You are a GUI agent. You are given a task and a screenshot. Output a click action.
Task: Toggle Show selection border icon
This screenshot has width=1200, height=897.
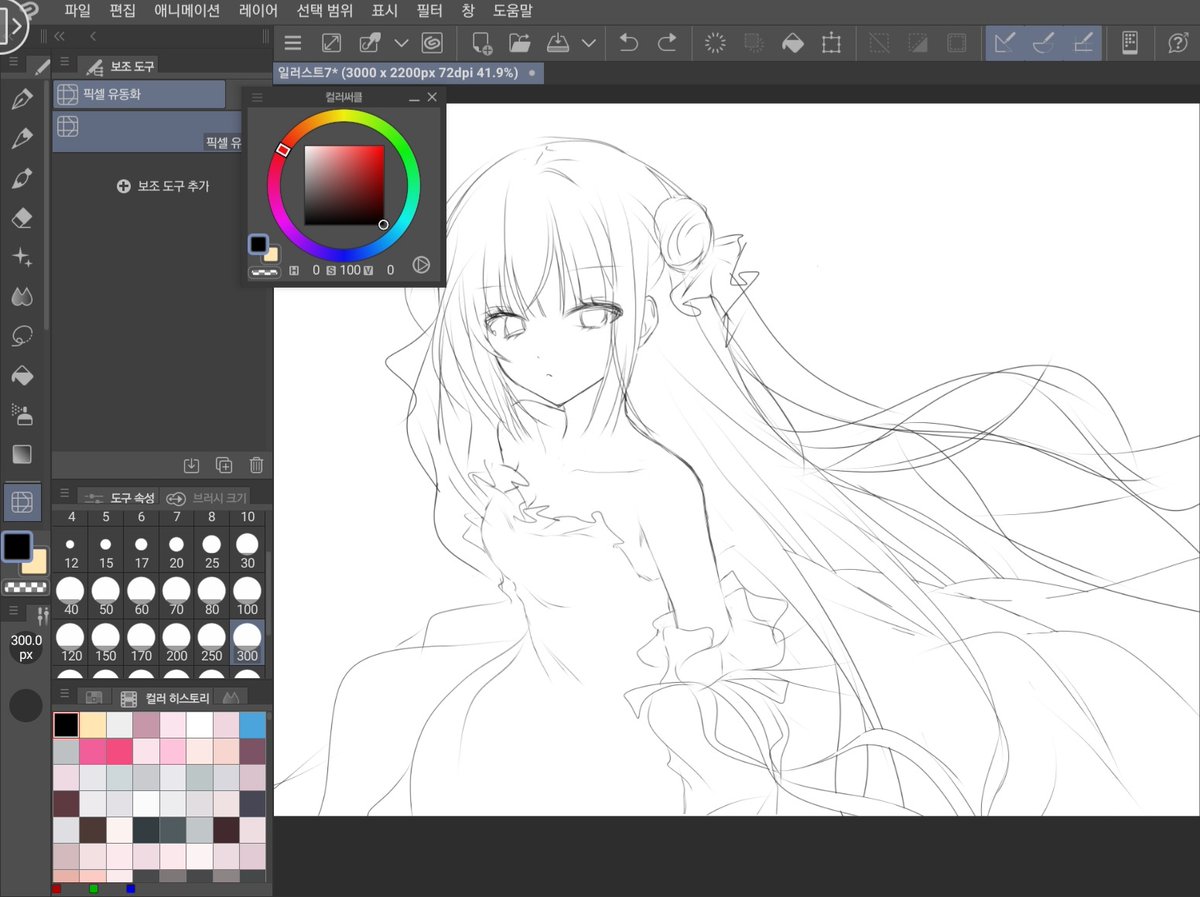[x=956, y=43]
